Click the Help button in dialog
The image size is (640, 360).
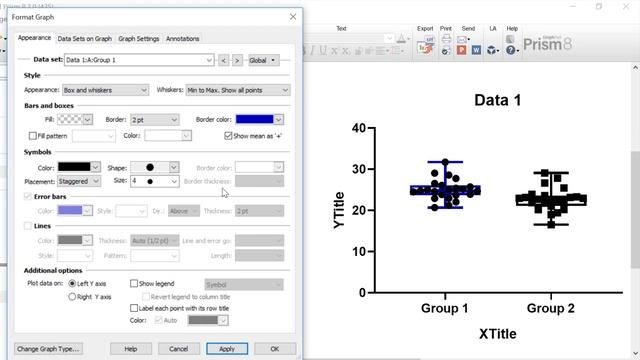point(131,349)
